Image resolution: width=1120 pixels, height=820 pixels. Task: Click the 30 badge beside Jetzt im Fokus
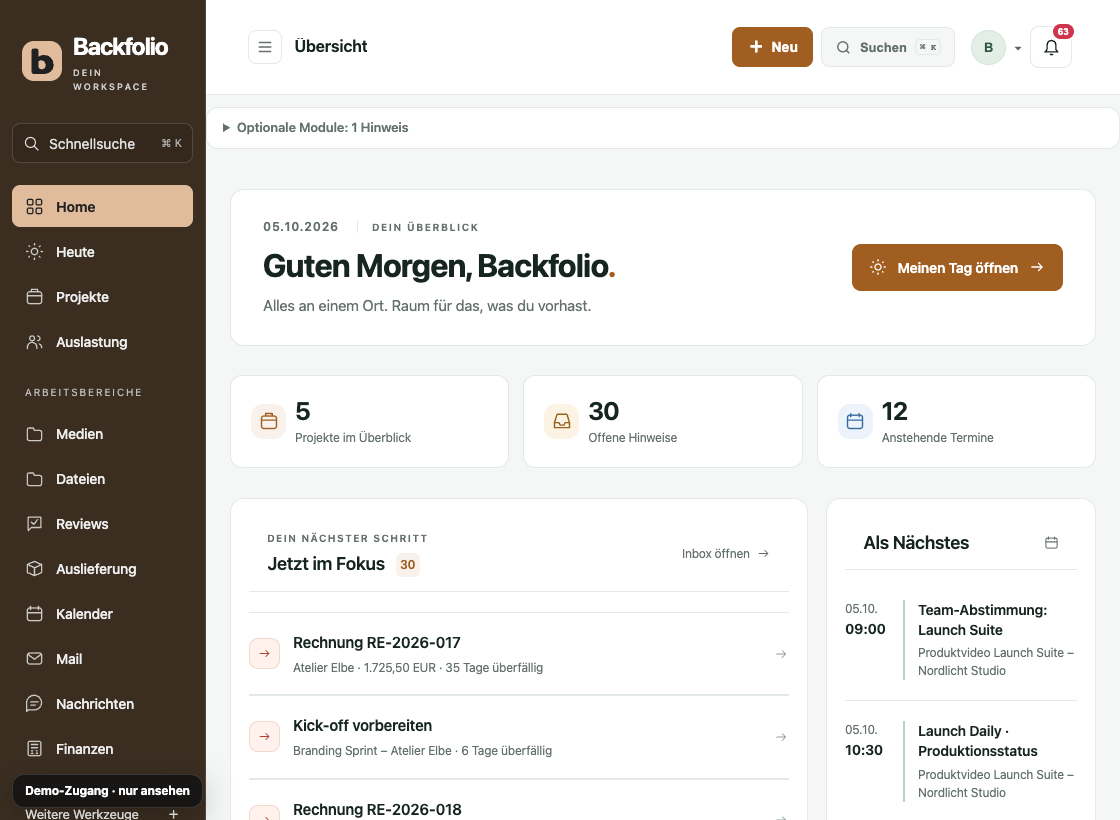(408, 564)
